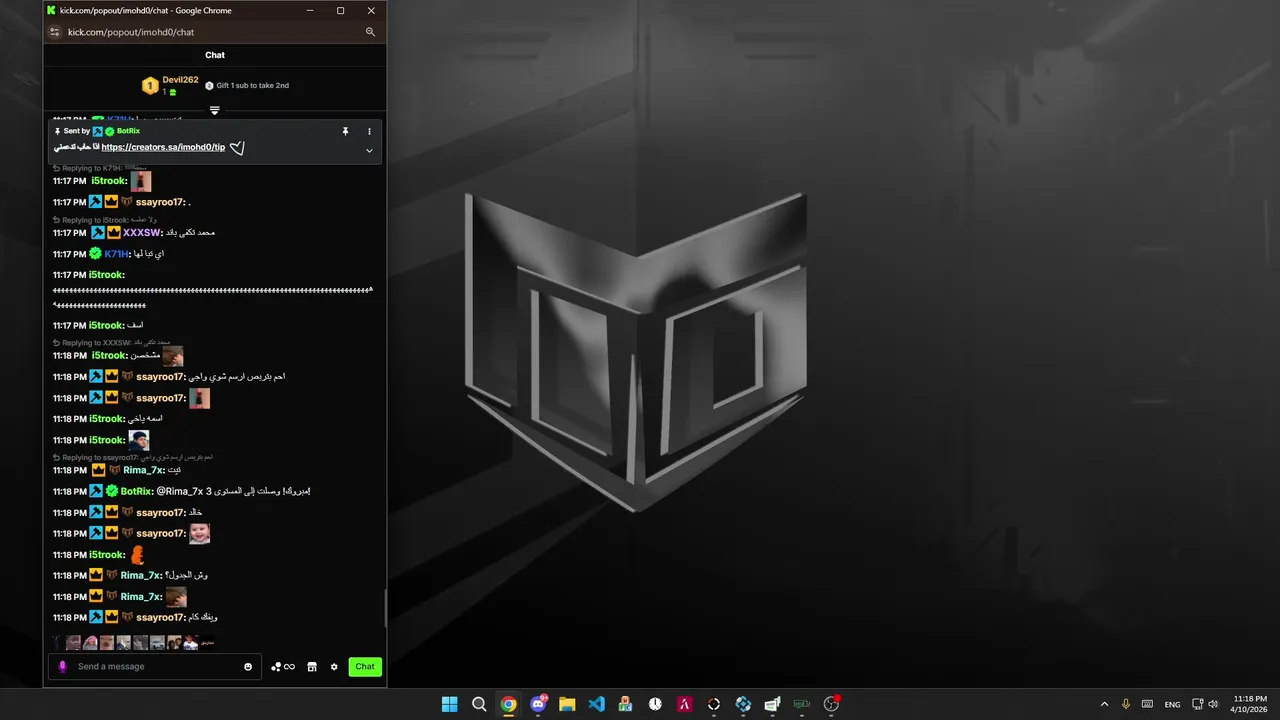
Task: Open volume control in system tray
Action: (1213, 704)
